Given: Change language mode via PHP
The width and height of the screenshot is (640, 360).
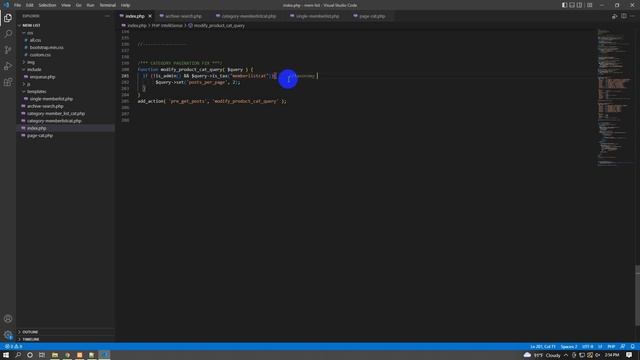Looking at the screenshot, I should click(611, 347).
